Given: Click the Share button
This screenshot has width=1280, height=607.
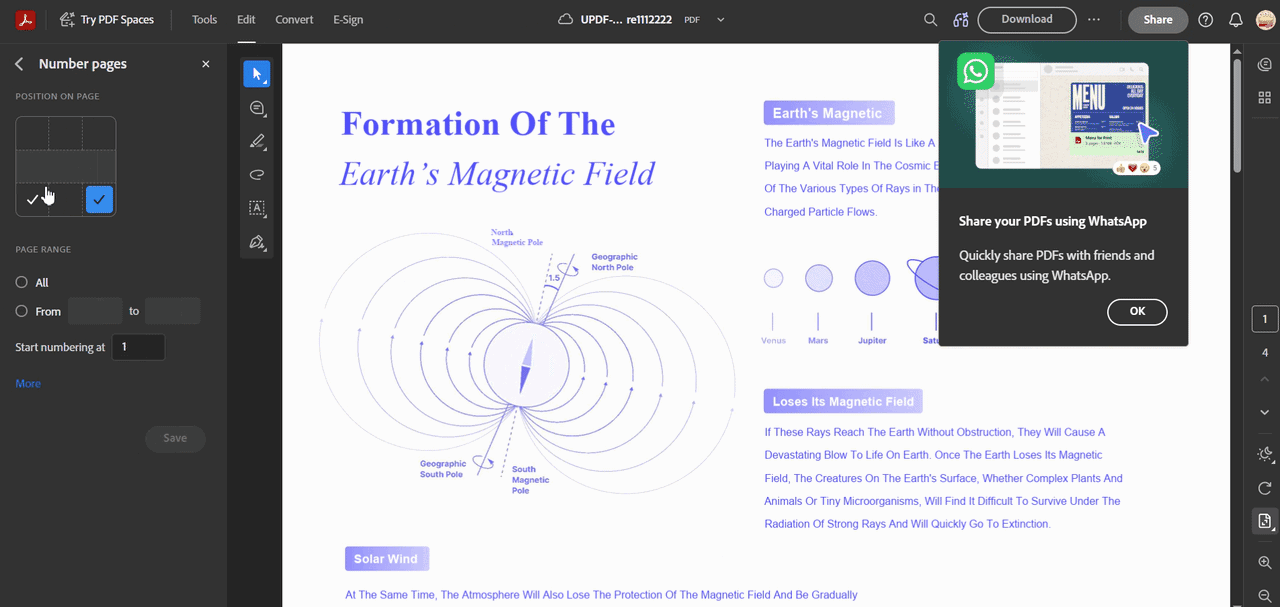Looking at the screenshot, I should pyautogui.click(x=1158, y=20).
